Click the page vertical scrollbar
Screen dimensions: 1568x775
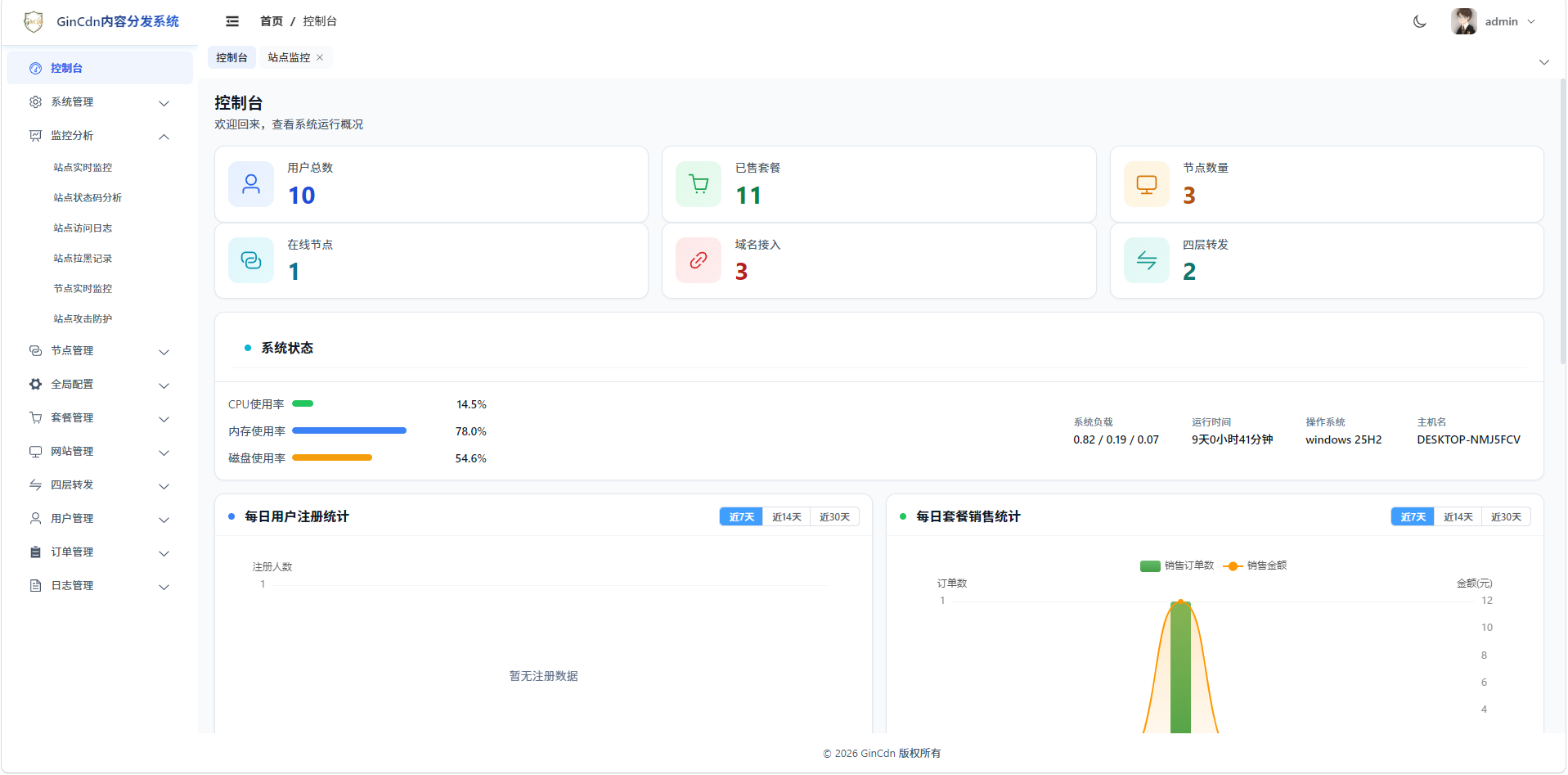point(1562,221)
